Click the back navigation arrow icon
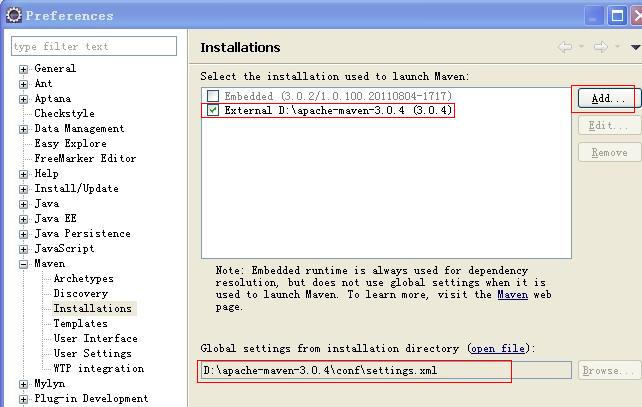Image resolution: width=642 pixels, height=407 pixels. (565, 47)
